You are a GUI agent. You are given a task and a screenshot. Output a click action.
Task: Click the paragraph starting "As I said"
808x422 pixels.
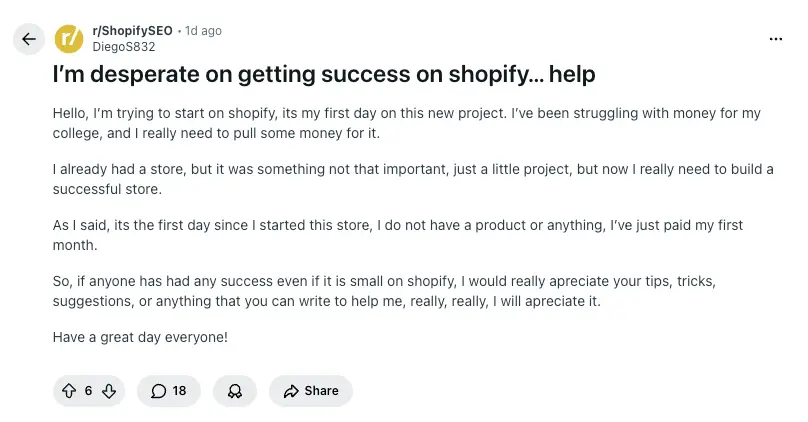coord(398,235)
